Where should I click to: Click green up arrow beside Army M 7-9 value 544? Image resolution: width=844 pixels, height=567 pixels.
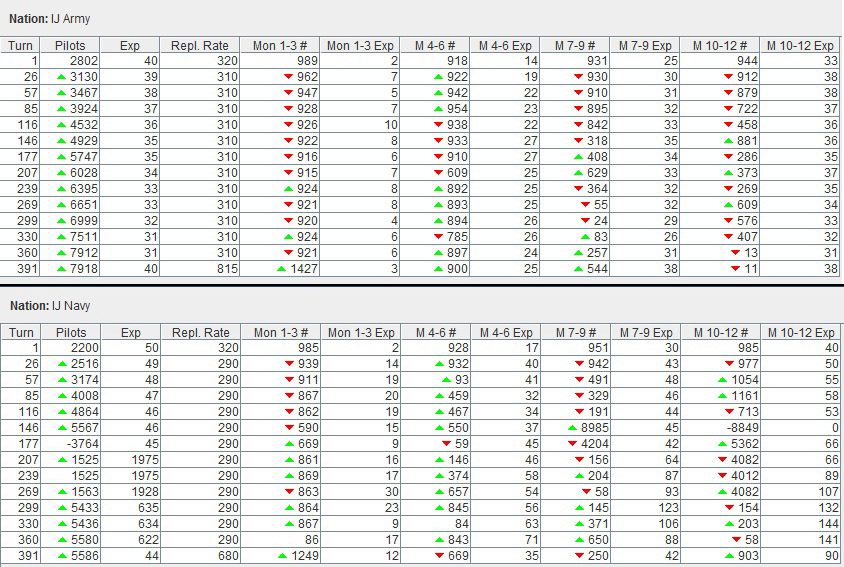coord(579,269)
